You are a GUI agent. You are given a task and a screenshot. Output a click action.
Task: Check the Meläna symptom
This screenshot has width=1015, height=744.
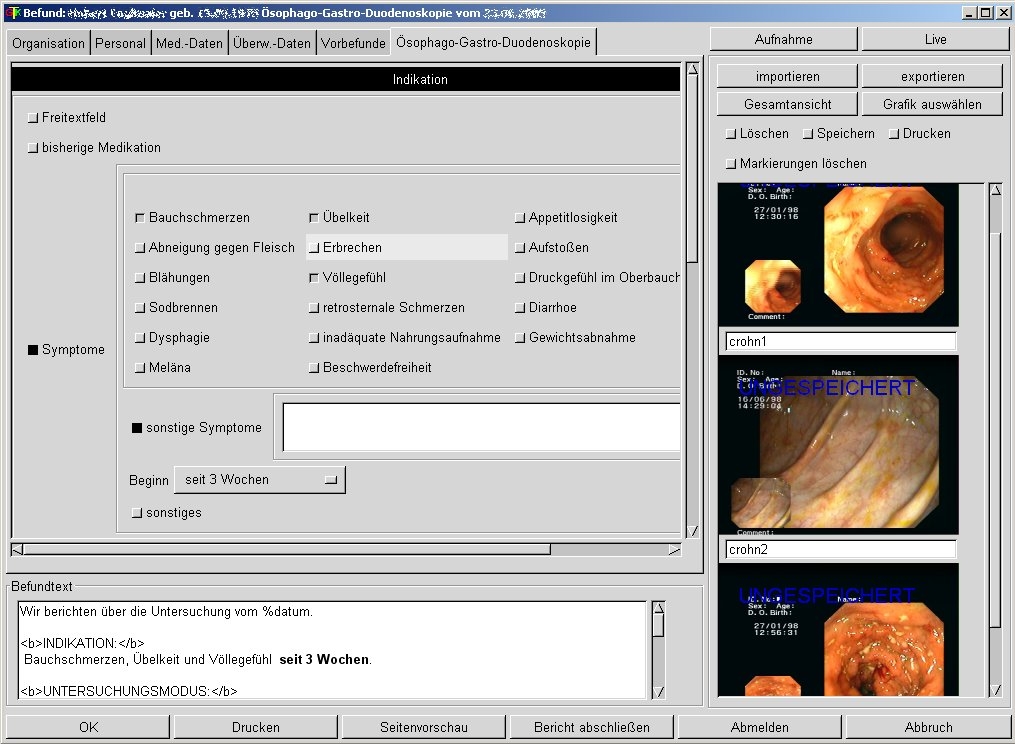(140, 368)
